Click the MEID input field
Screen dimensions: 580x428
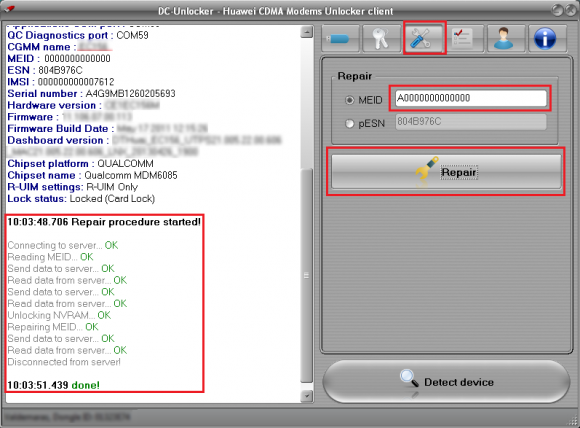(x=471, y=98)
